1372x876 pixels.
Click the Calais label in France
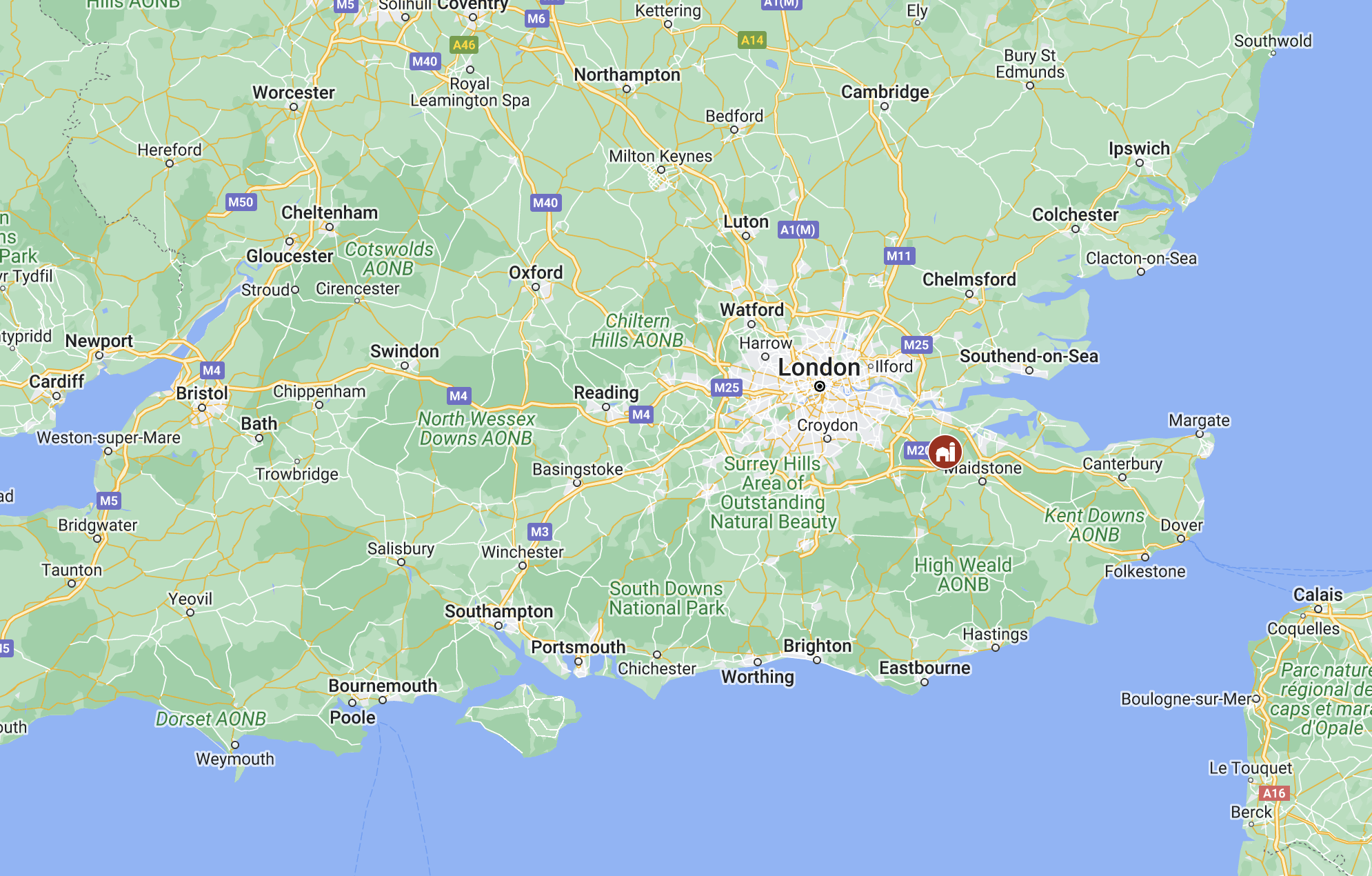[x=1318, y=595]
